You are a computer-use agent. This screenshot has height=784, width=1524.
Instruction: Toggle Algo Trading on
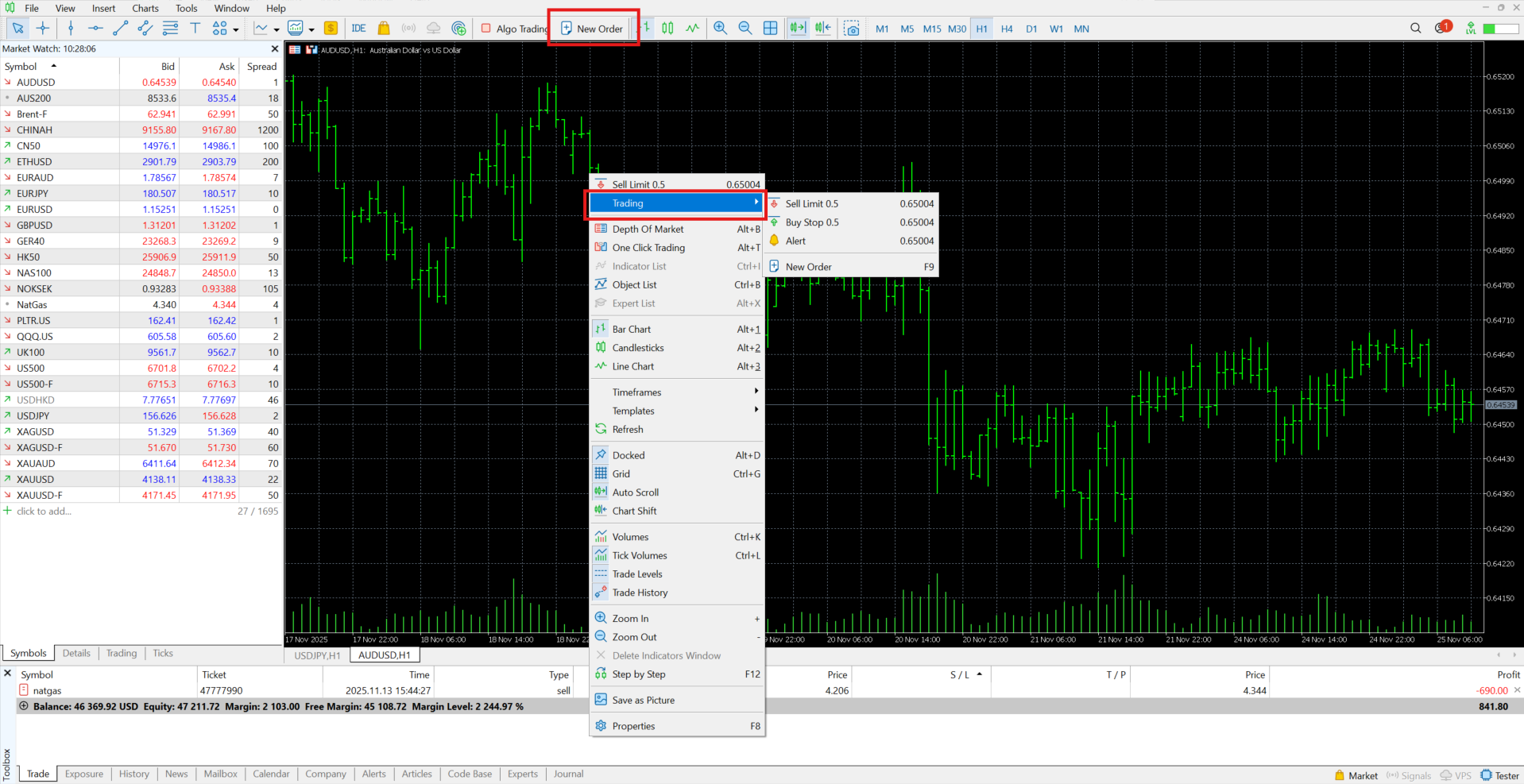pos(514,29)
